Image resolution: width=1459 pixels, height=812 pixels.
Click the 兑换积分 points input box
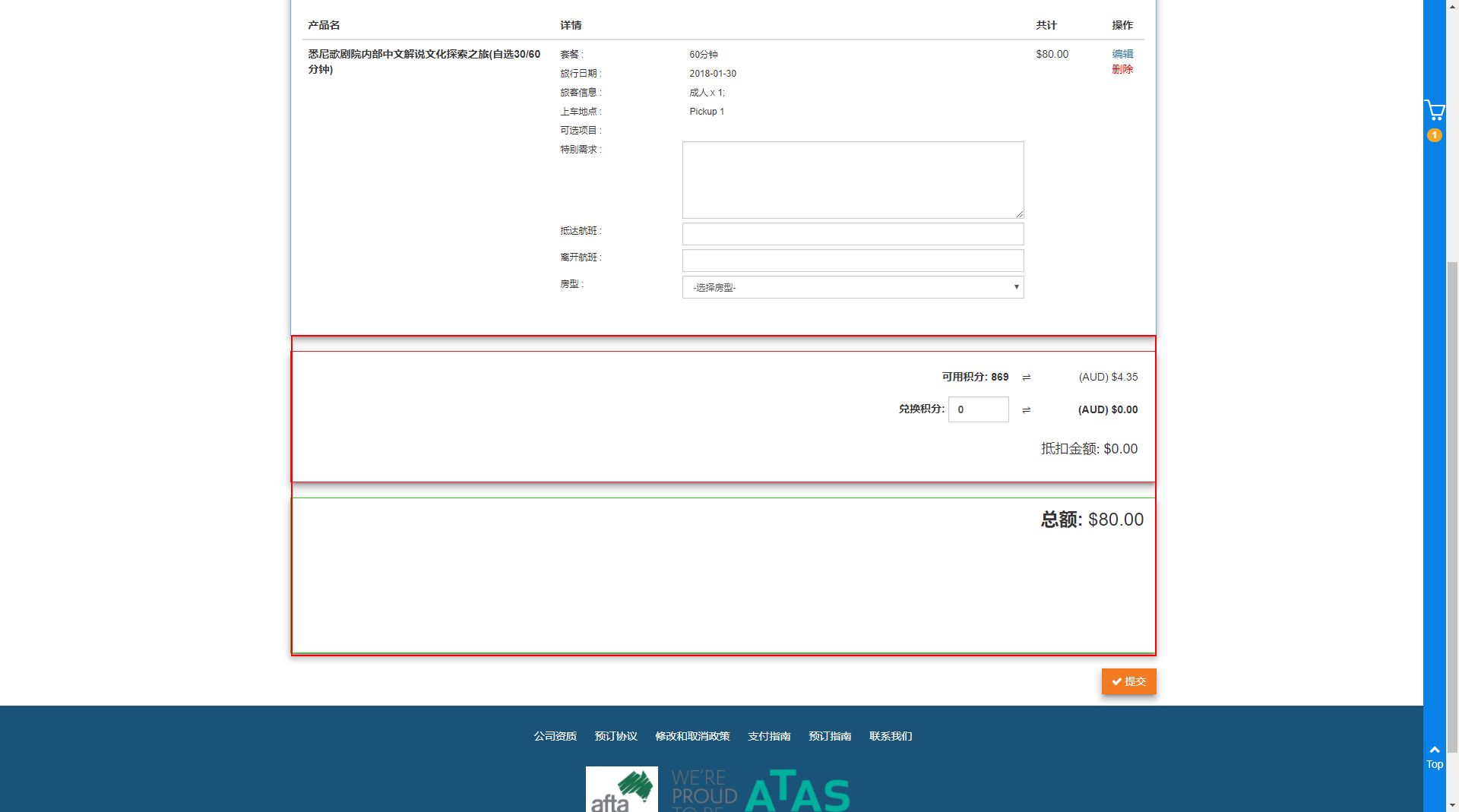pyautogui.click(x=978, y=409)
